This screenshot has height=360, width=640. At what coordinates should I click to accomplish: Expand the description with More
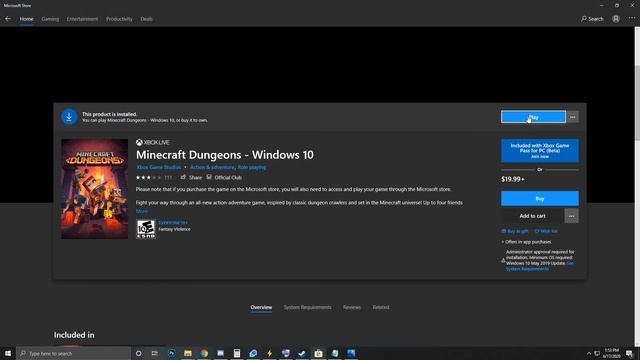142,211
